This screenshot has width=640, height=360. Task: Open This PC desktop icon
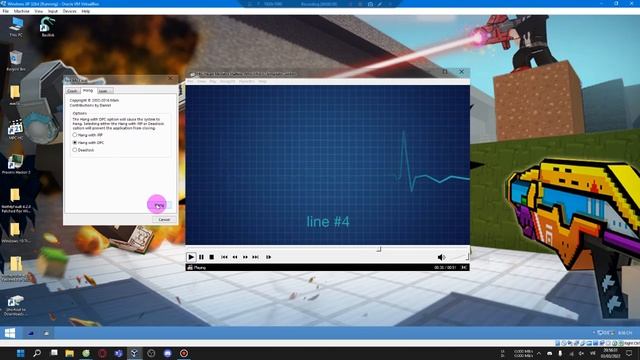pyautogui.click(x=16, y=27)
